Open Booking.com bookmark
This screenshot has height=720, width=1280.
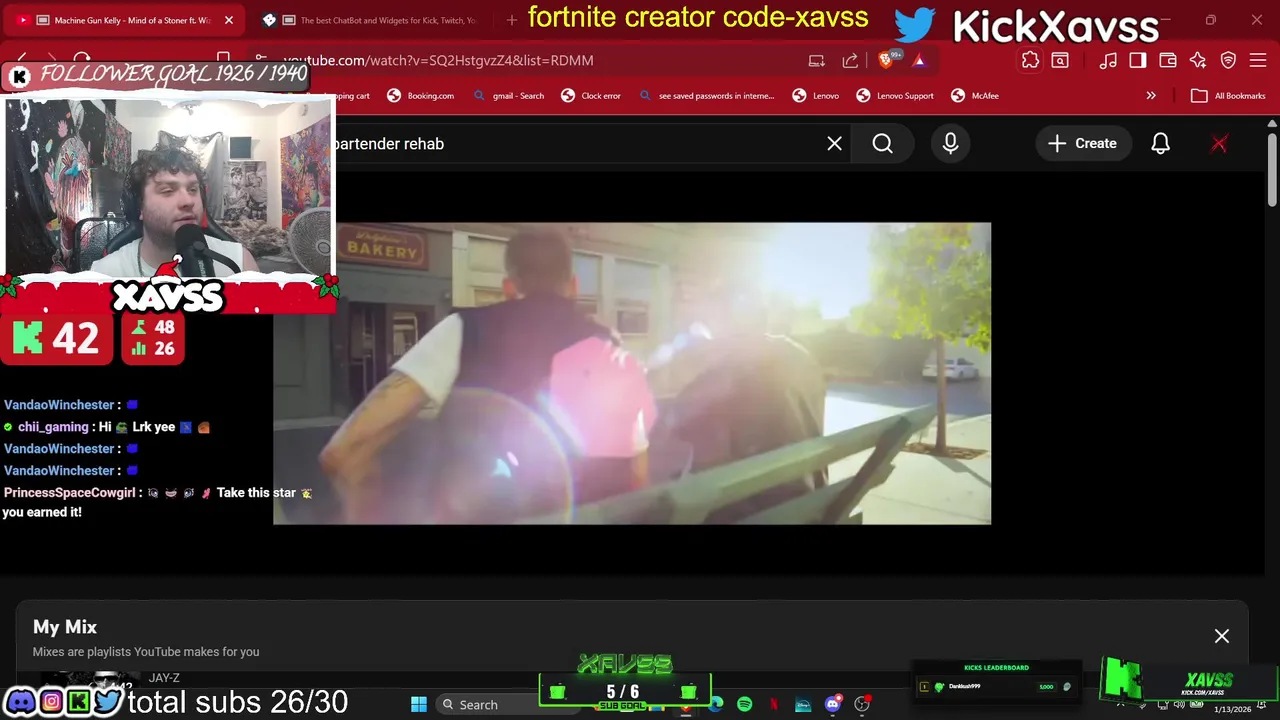tap(421, 96)
